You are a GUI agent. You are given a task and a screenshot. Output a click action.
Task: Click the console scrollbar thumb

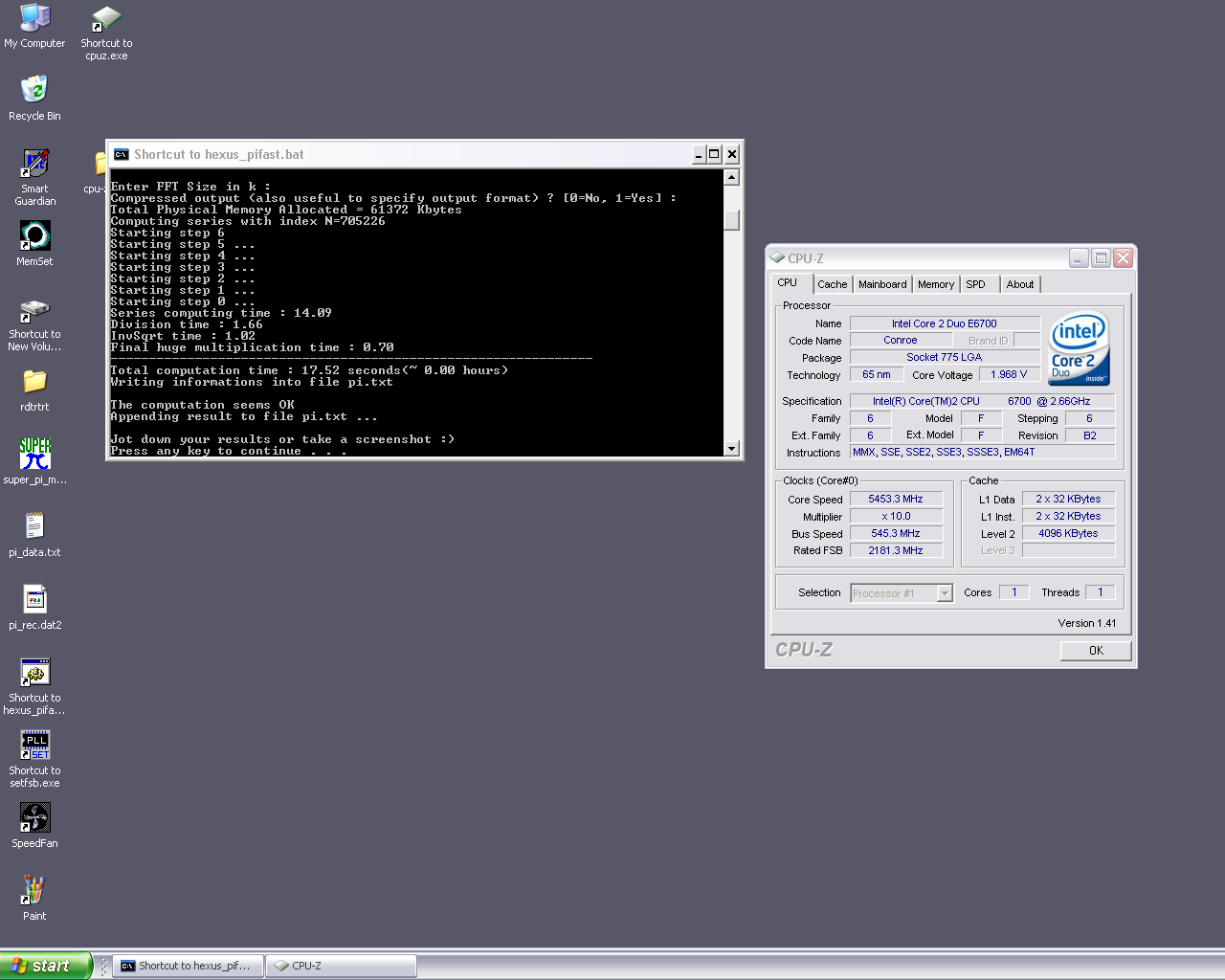(x=732, y=220)
